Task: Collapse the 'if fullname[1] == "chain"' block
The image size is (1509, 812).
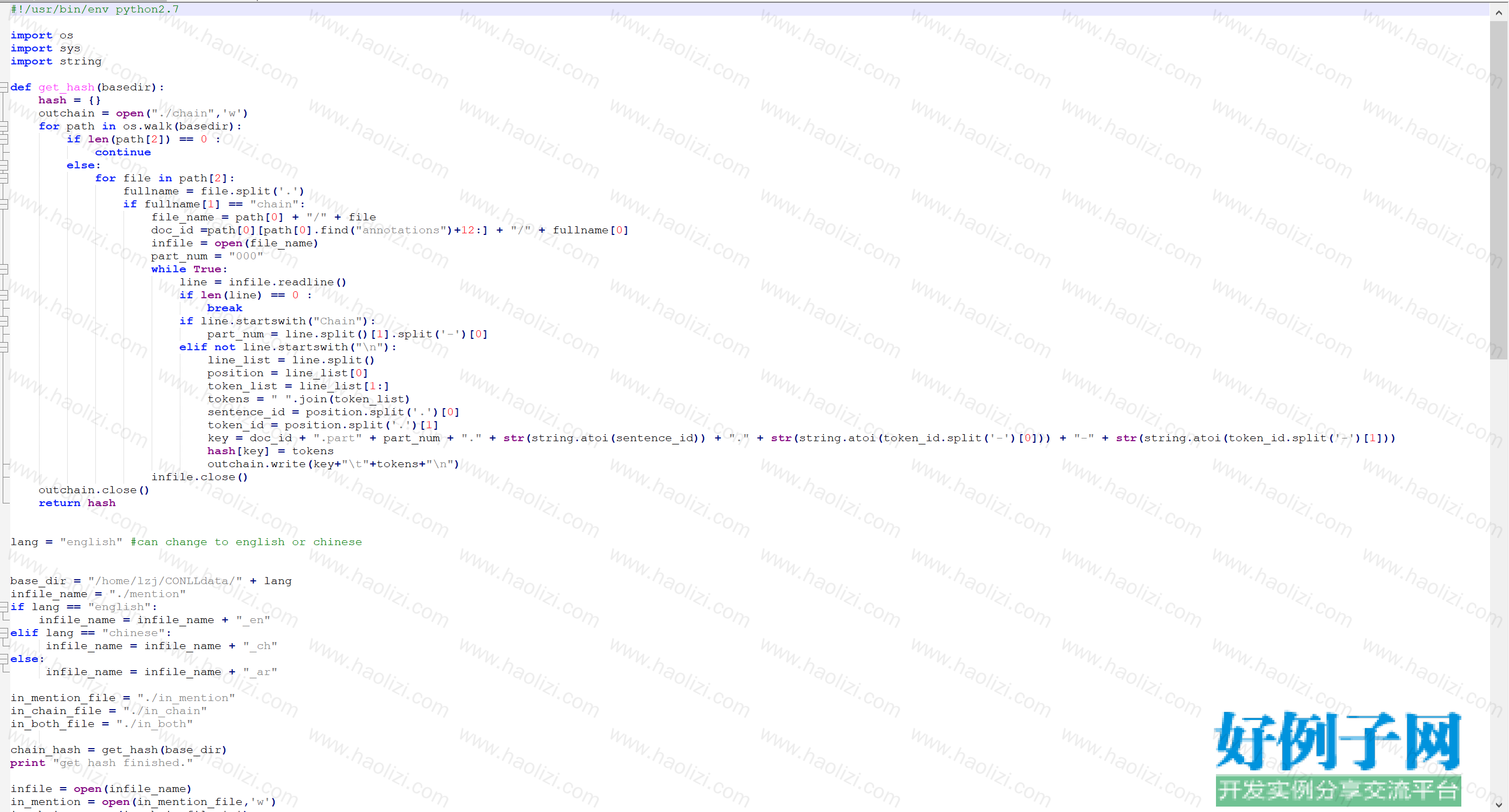Action: (4, 204)
